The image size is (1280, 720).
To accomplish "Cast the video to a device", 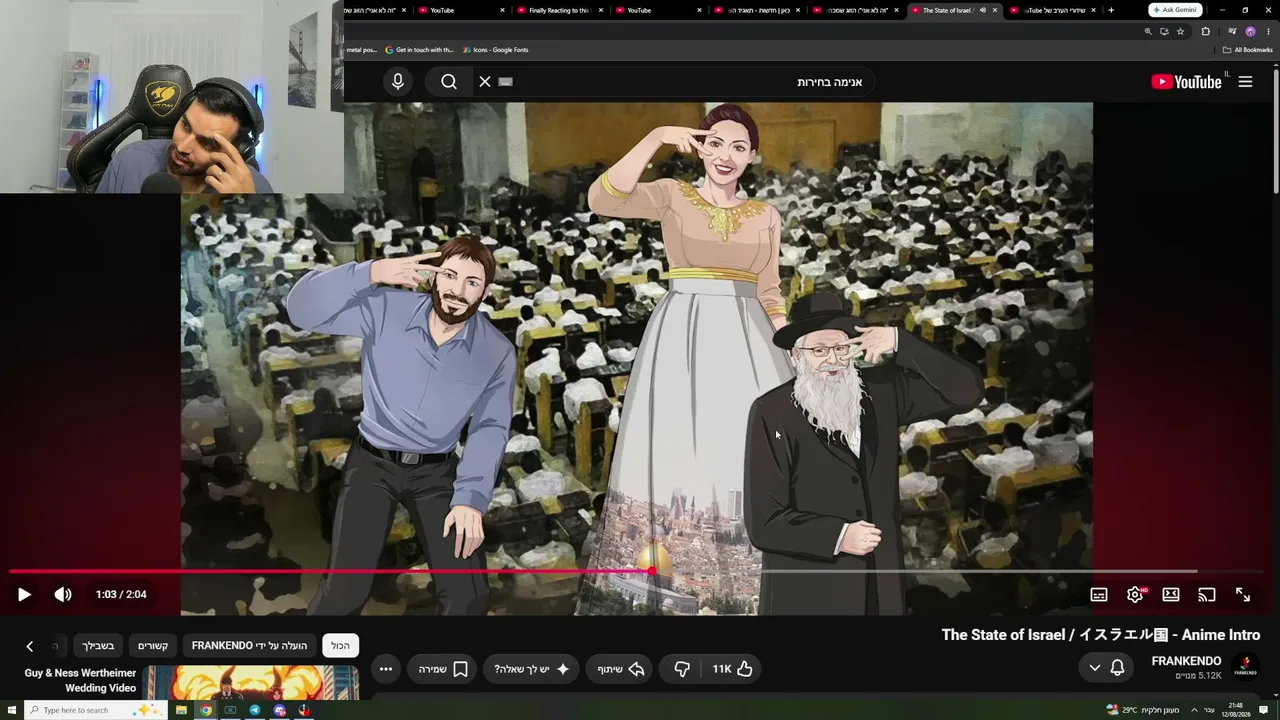I will [x=1207, y=595].
